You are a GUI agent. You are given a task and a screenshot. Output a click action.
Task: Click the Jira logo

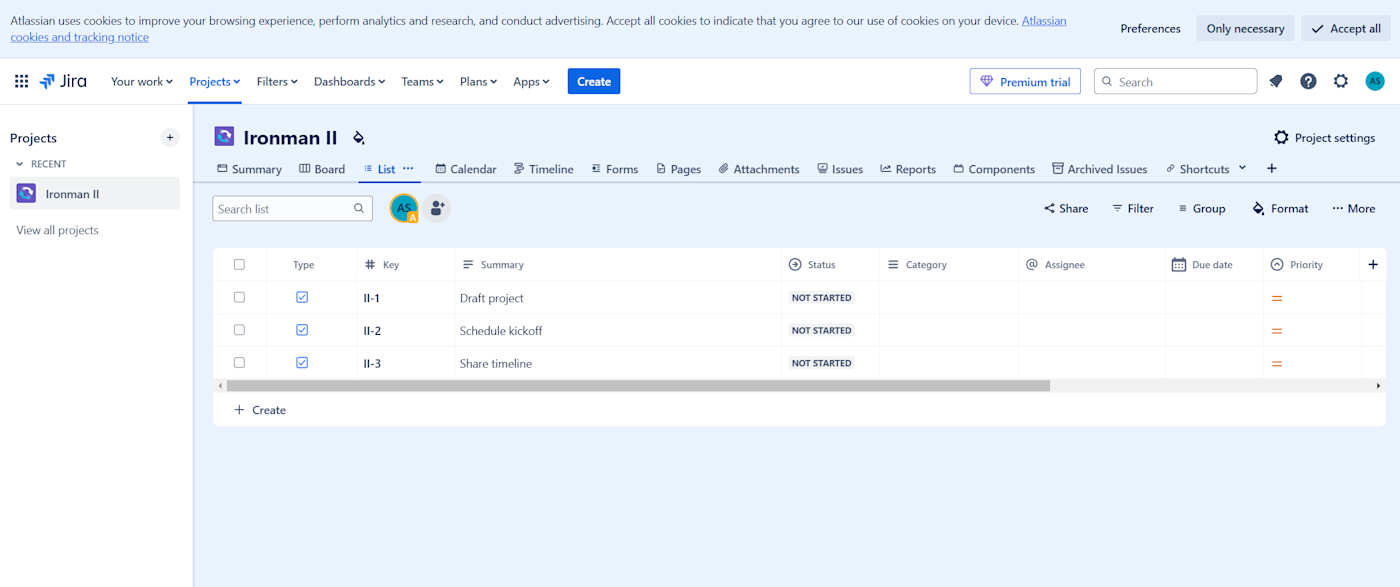click(63, 82)
